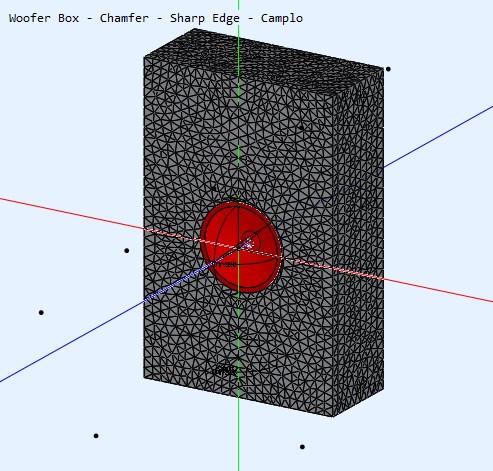The width and height of the screenshot is (493, 471).
Task: Select the meshed right side face of the box
Action: (358, 242)
